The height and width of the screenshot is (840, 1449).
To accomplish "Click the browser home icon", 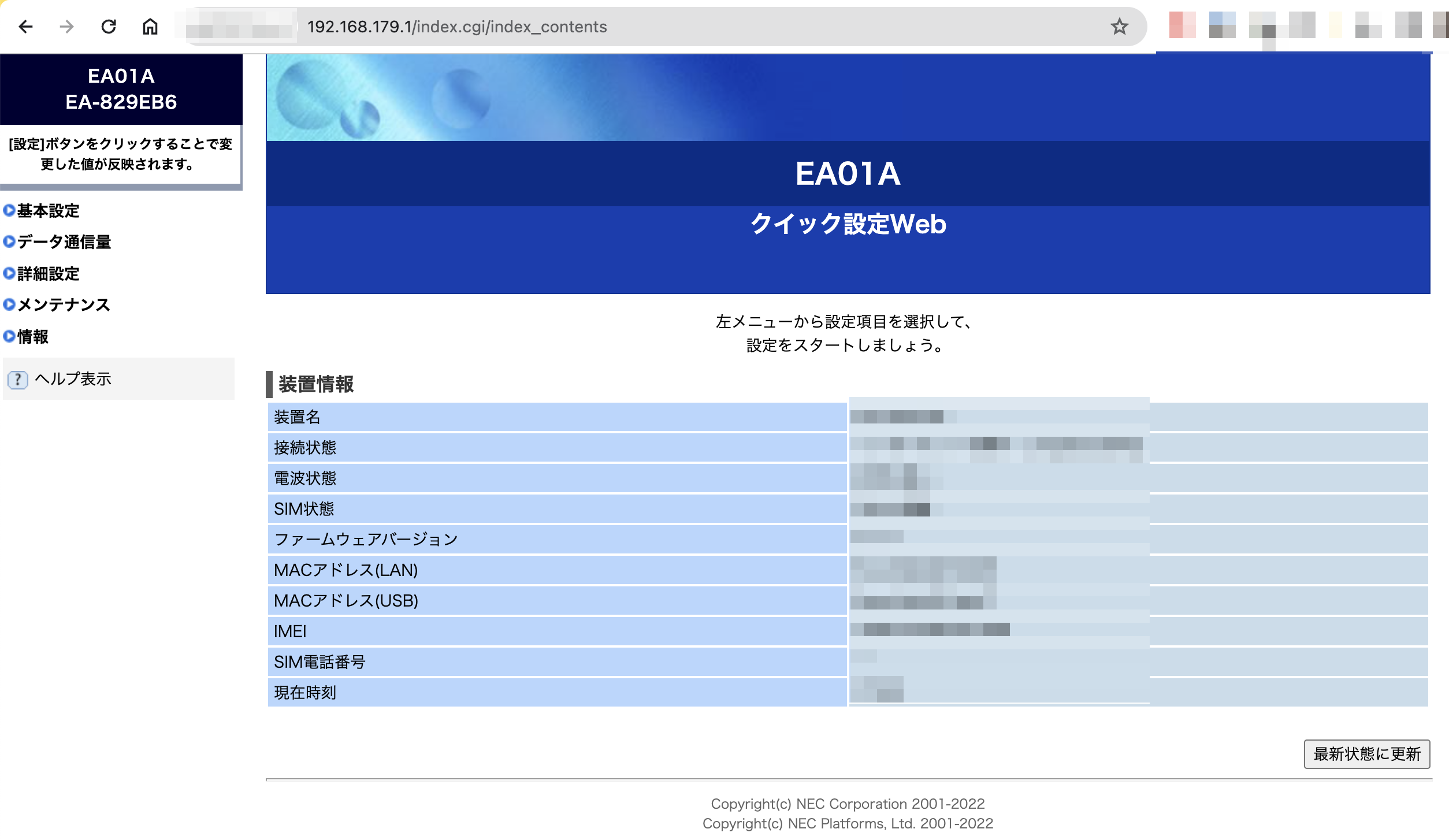I will click(151, 27).
